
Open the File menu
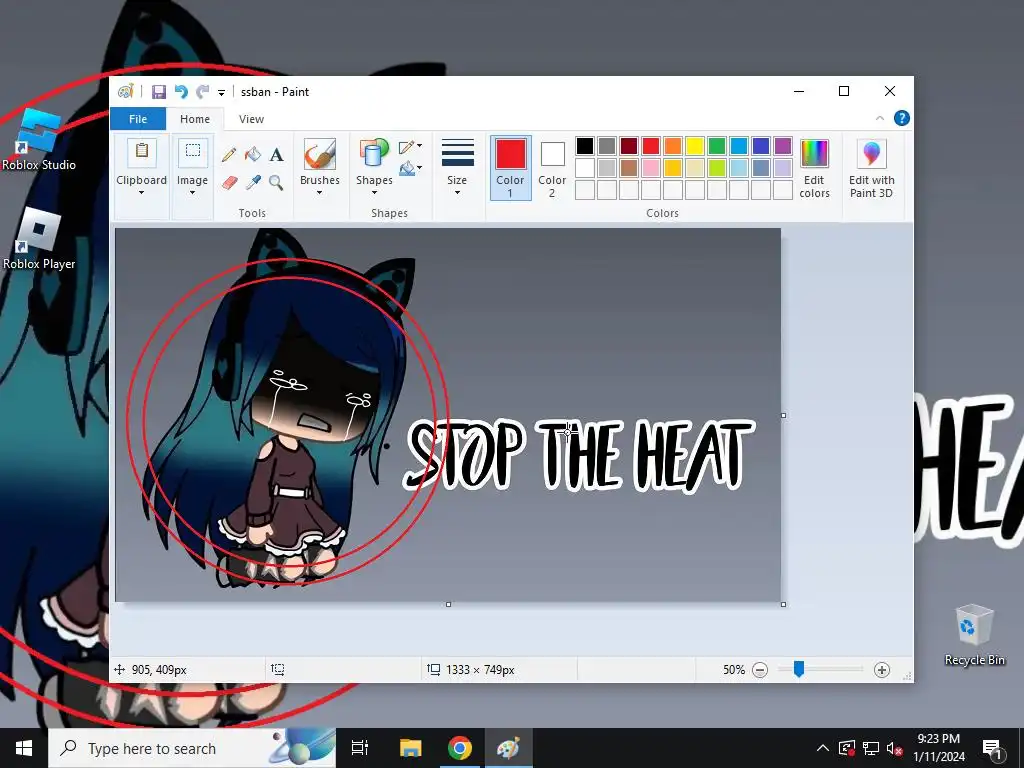pos(138,119)
